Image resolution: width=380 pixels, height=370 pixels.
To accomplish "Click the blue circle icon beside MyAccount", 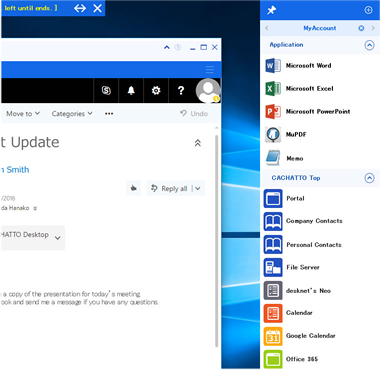I will [x=361, y=28].
